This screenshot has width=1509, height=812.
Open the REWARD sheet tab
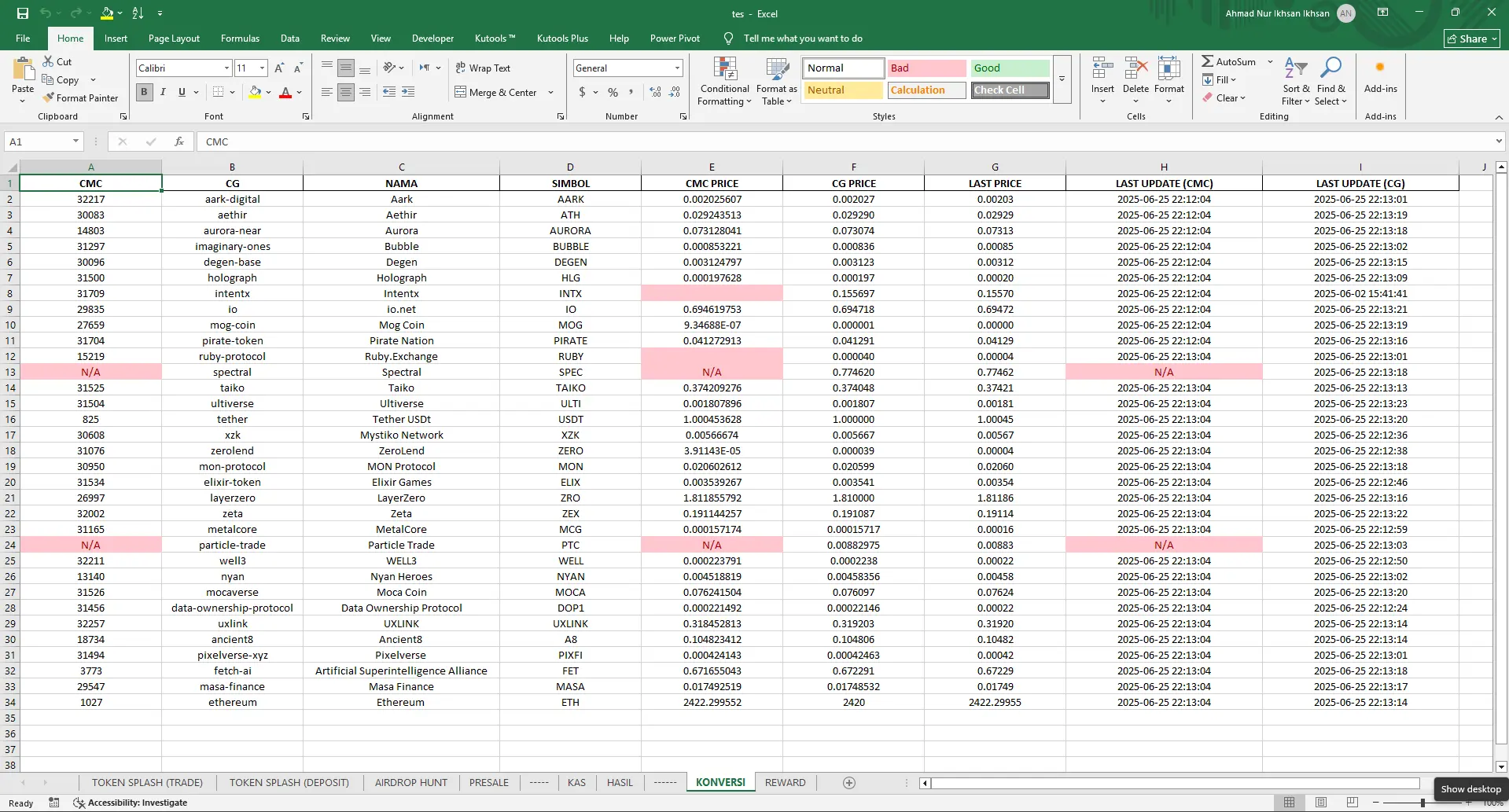[x=785, y=782]
